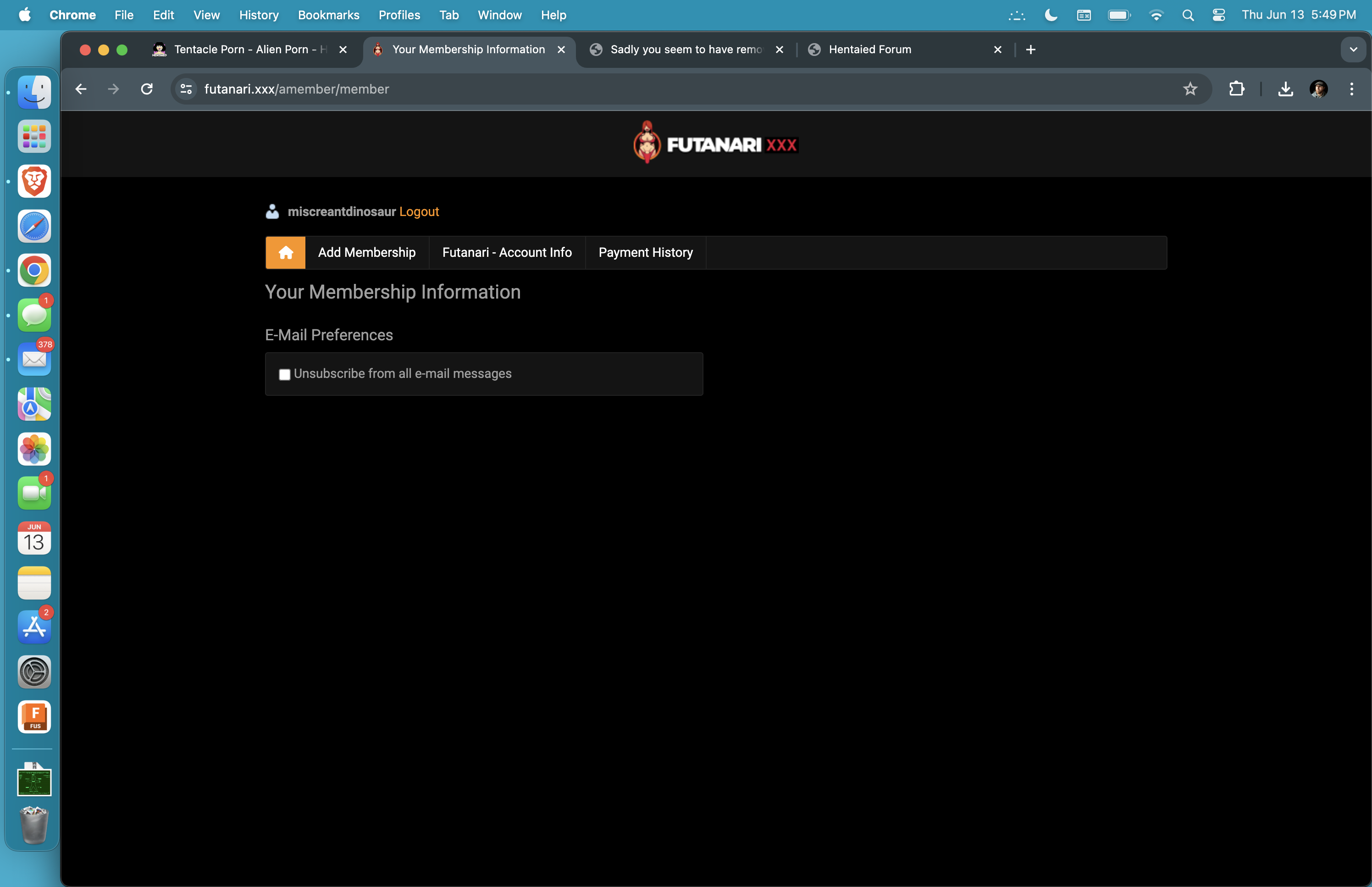The height and width of the screenshot is (887, 1372).
Task: Check Unsubscribe from all e-mail messages
Action: point(284,374)
